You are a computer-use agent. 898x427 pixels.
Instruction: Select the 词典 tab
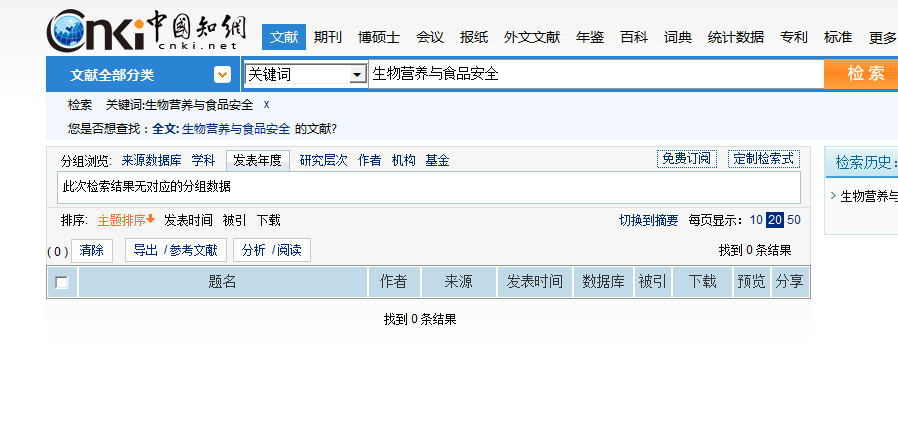pos(678,38)
